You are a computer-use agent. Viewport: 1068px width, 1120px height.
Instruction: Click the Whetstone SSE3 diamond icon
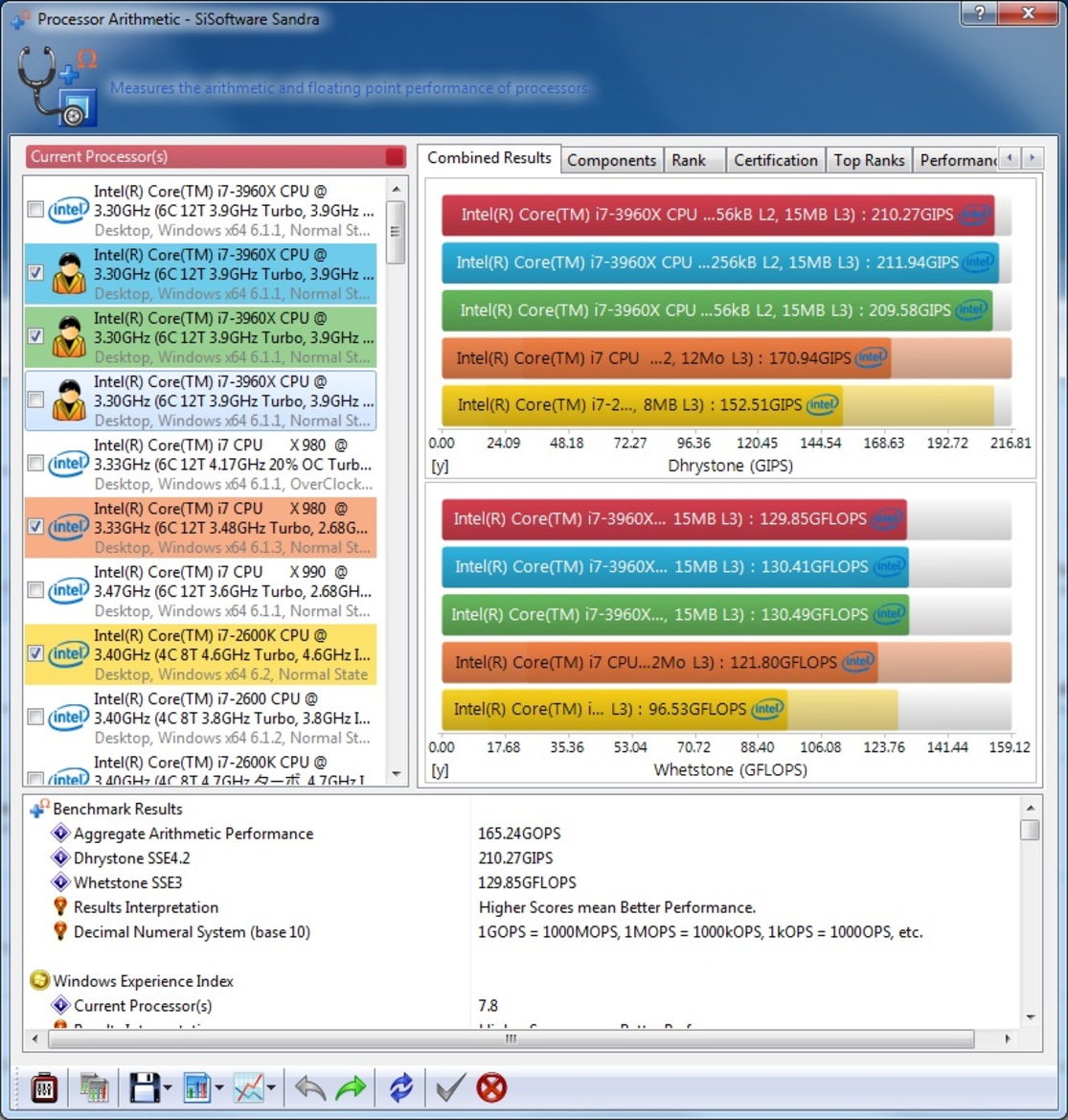[x=60, y=882]
